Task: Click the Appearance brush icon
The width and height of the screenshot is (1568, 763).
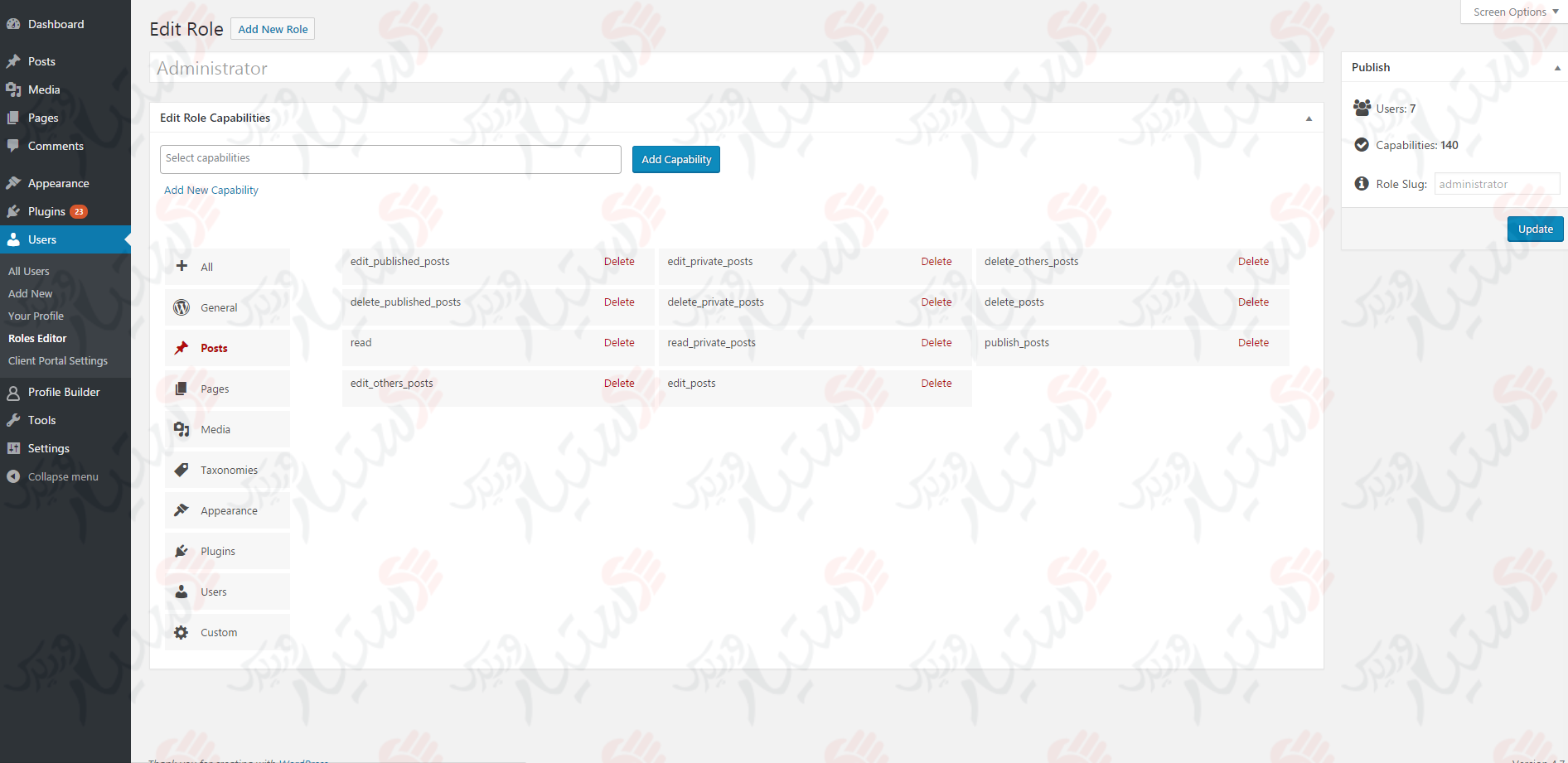Action: coord(182,510)
